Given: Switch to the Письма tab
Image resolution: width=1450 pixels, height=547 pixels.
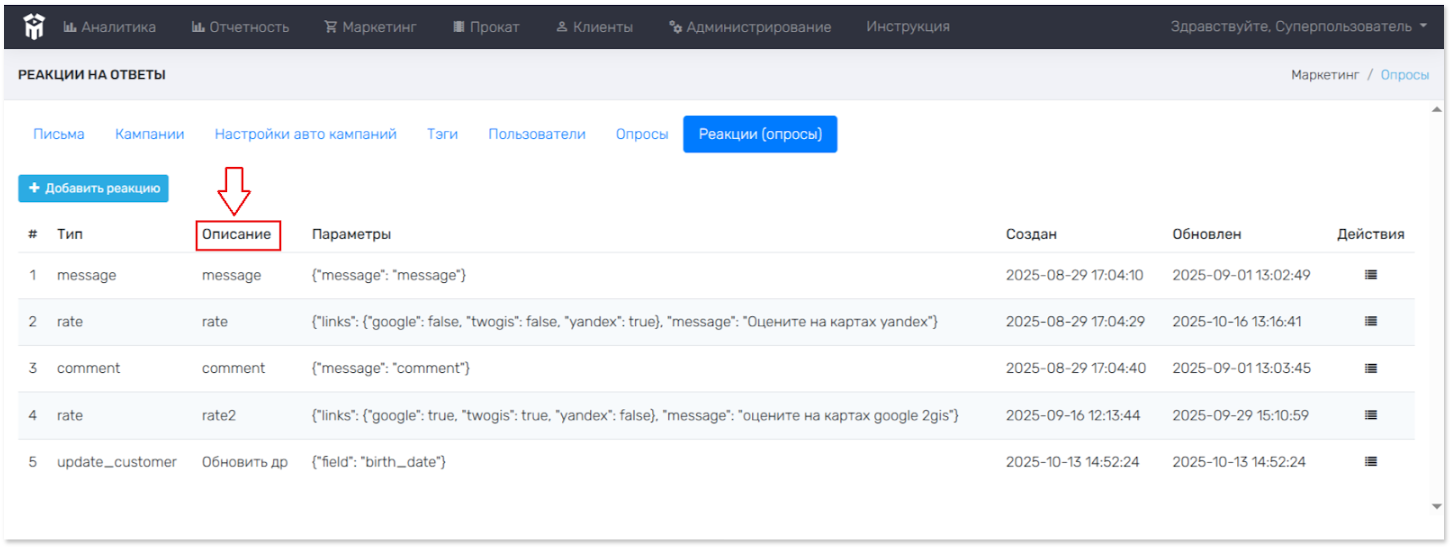Looking at the screenshot, I should (59, 134).
